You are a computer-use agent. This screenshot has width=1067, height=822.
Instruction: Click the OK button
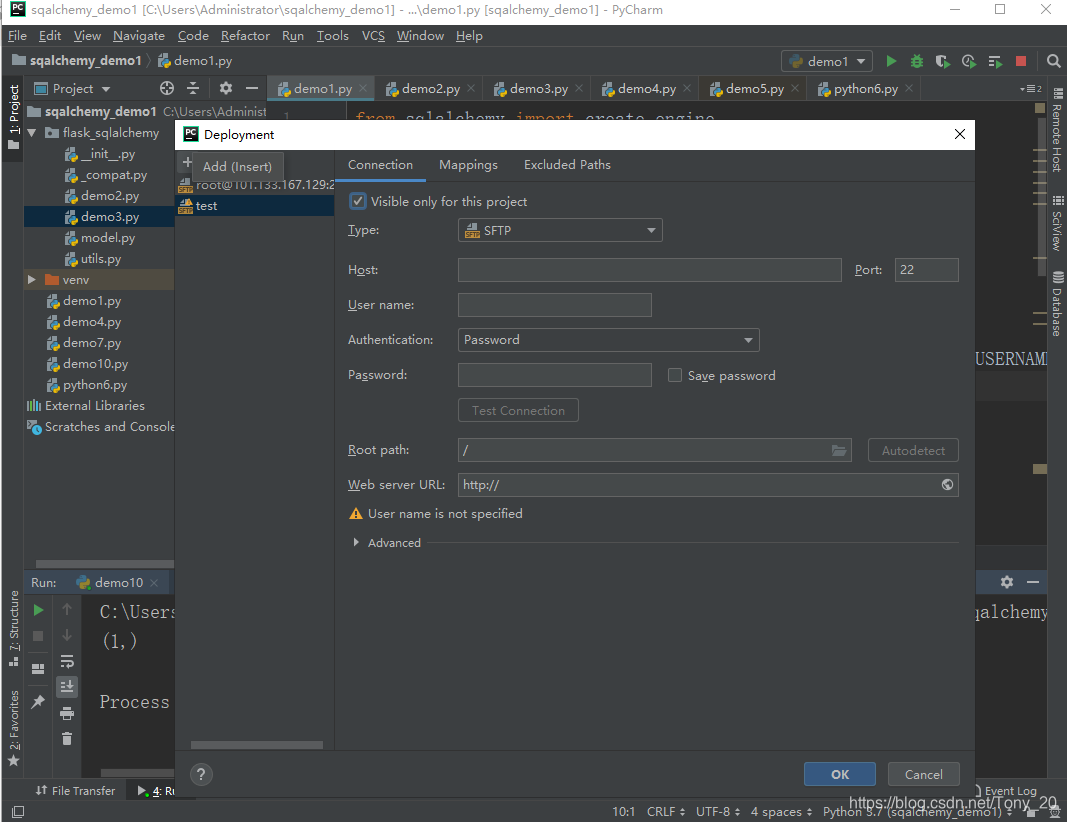(840, 774)
